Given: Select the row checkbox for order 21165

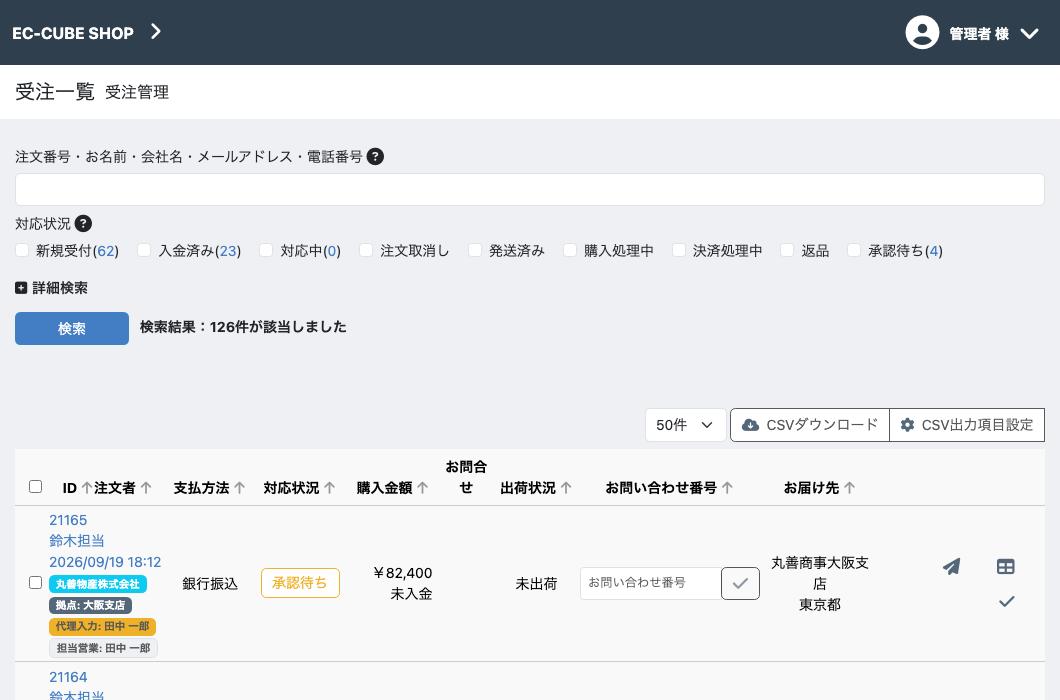Looking at the screenshot, I should [x=36, y=582].
